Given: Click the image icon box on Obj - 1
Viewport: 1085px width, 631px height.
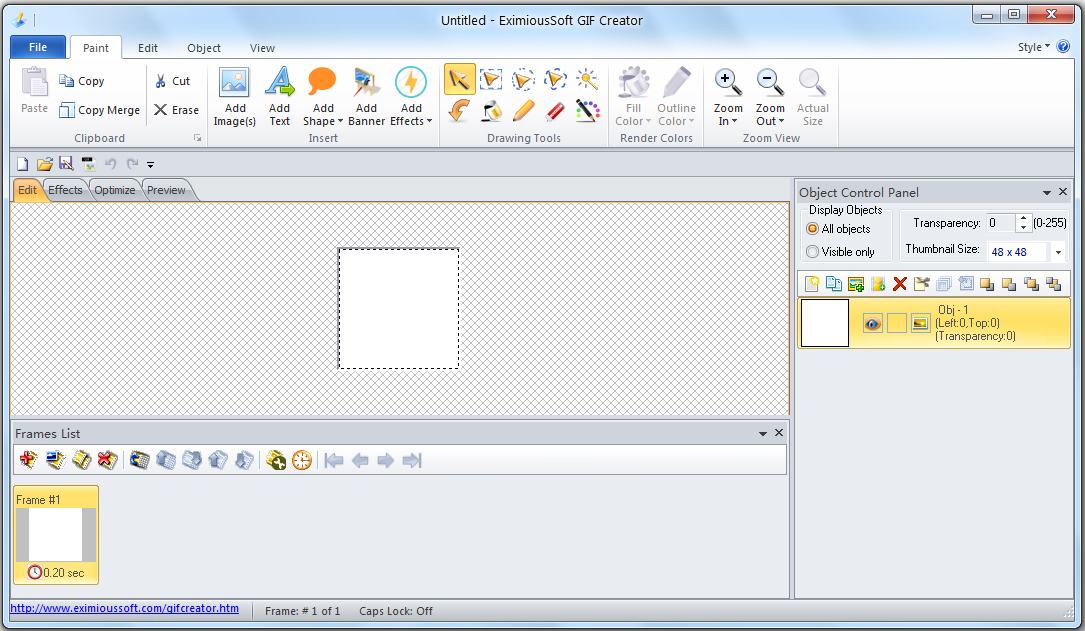Looking at the screenshot, I should pyautogui.click(x=920, y=323).
